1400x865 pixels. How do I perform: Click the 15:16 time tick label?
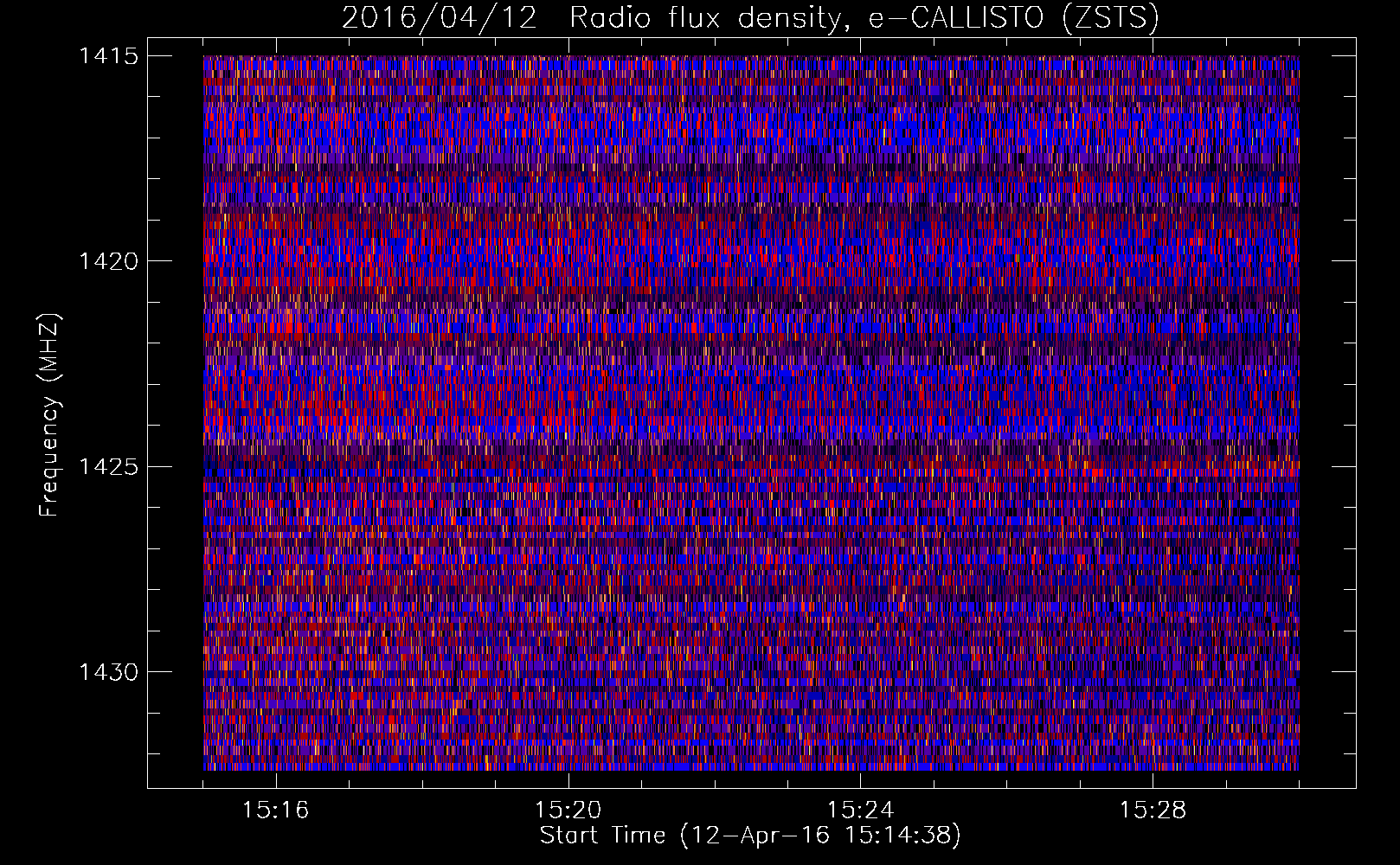[275, 811]
